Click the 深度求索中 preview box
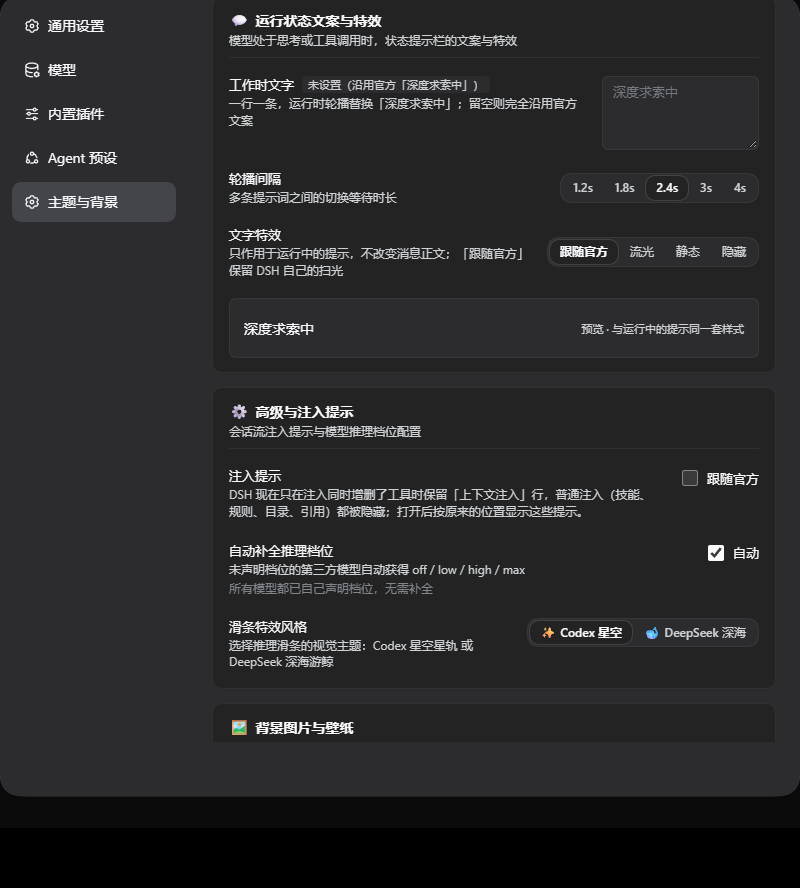The height and width of the screenshot is (888, 800). [494, 328]
